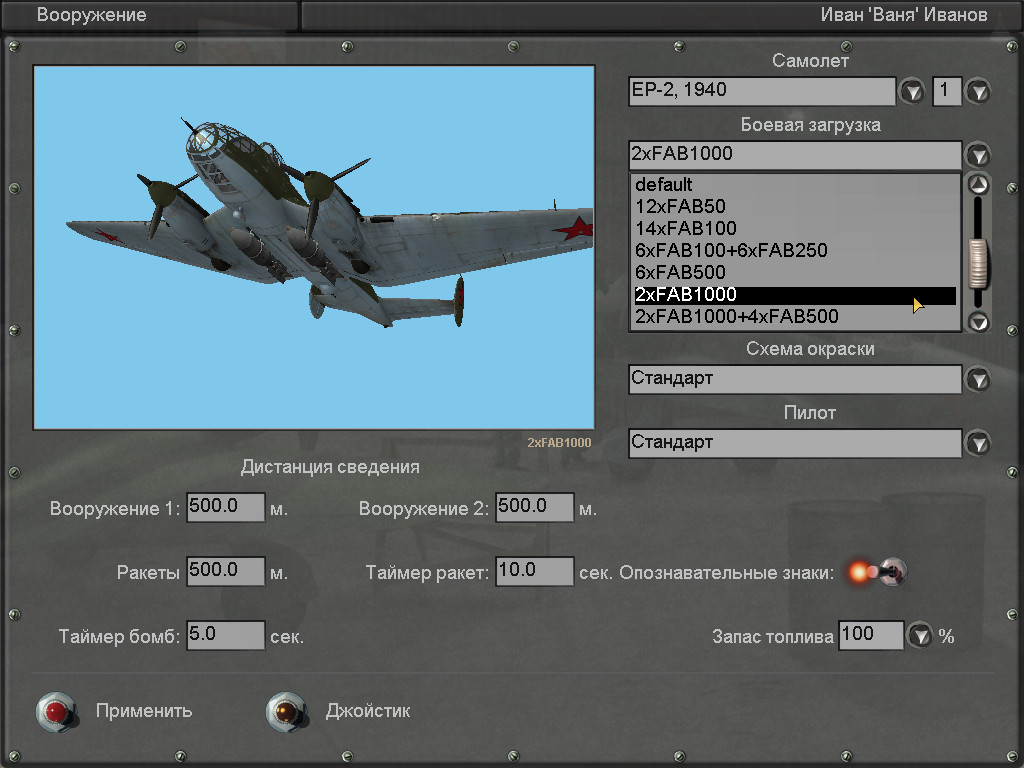
Task: Click the Джойстик knob button
Action: click(x=286, y=711)
